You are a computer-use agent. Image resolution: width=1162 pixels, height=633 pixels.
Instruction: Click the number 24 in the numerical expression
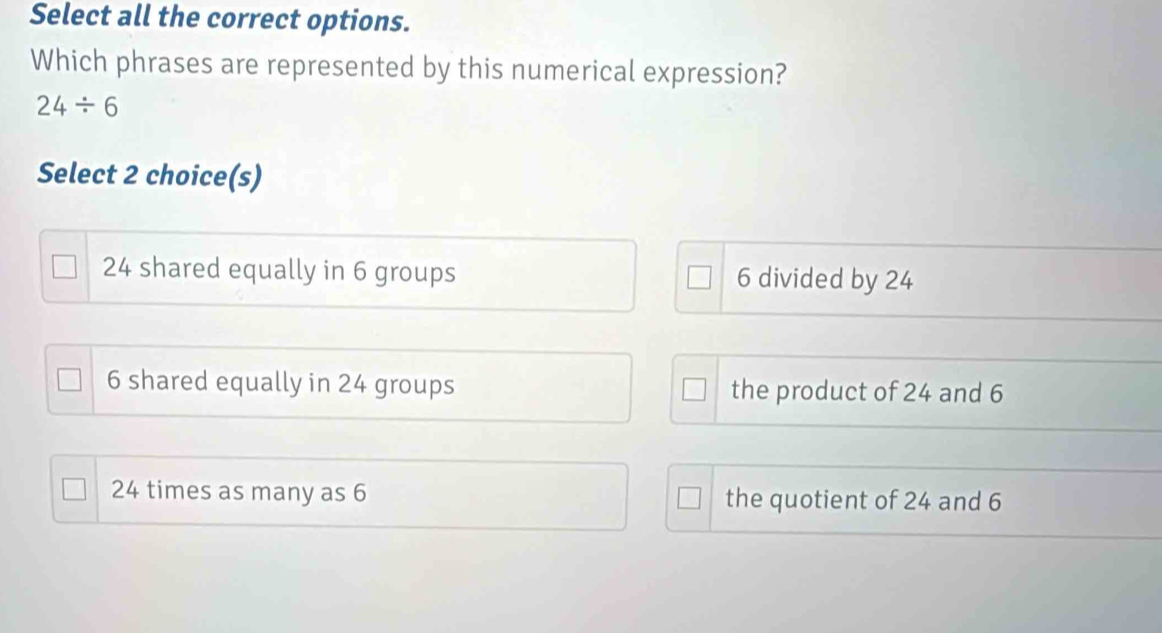(x=49, y=108)
